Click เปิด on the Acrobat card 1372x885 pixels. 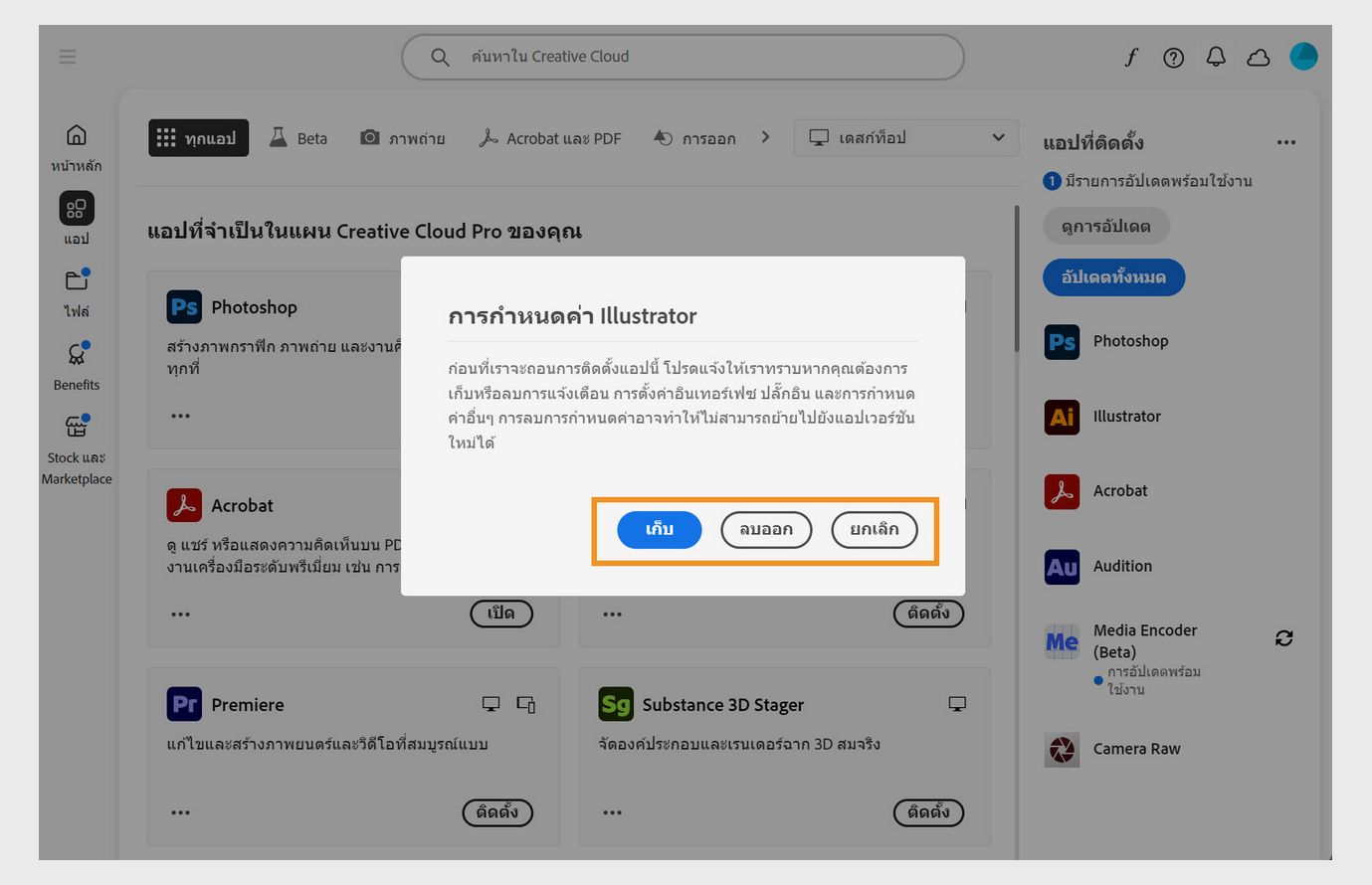click(x=501, y=614)
